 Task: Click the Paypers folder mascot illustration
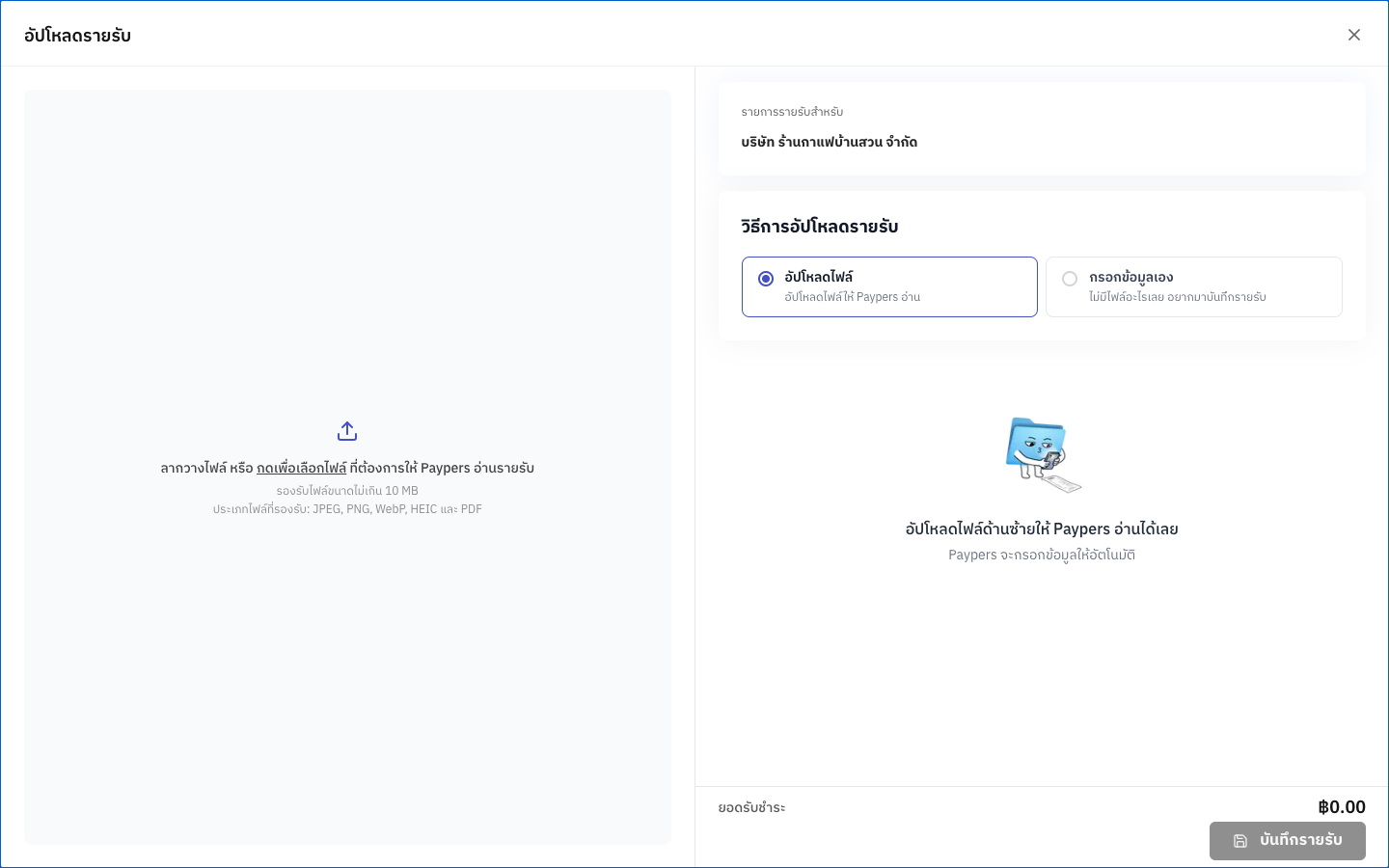coord(1043,455)
